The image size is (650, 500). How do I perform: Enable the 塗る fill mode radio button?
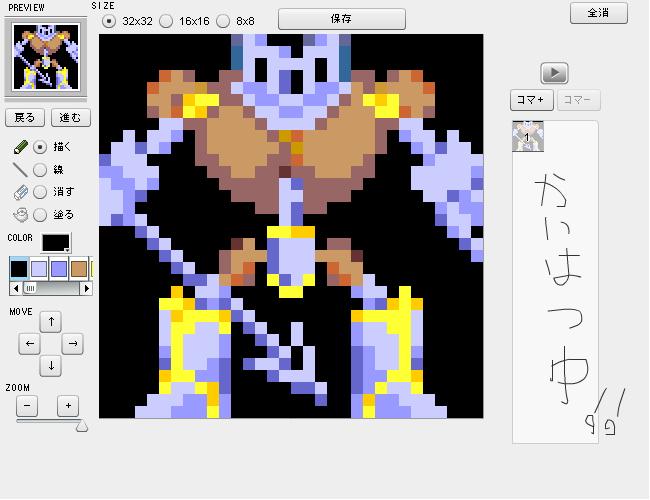[x=40, y=215]
